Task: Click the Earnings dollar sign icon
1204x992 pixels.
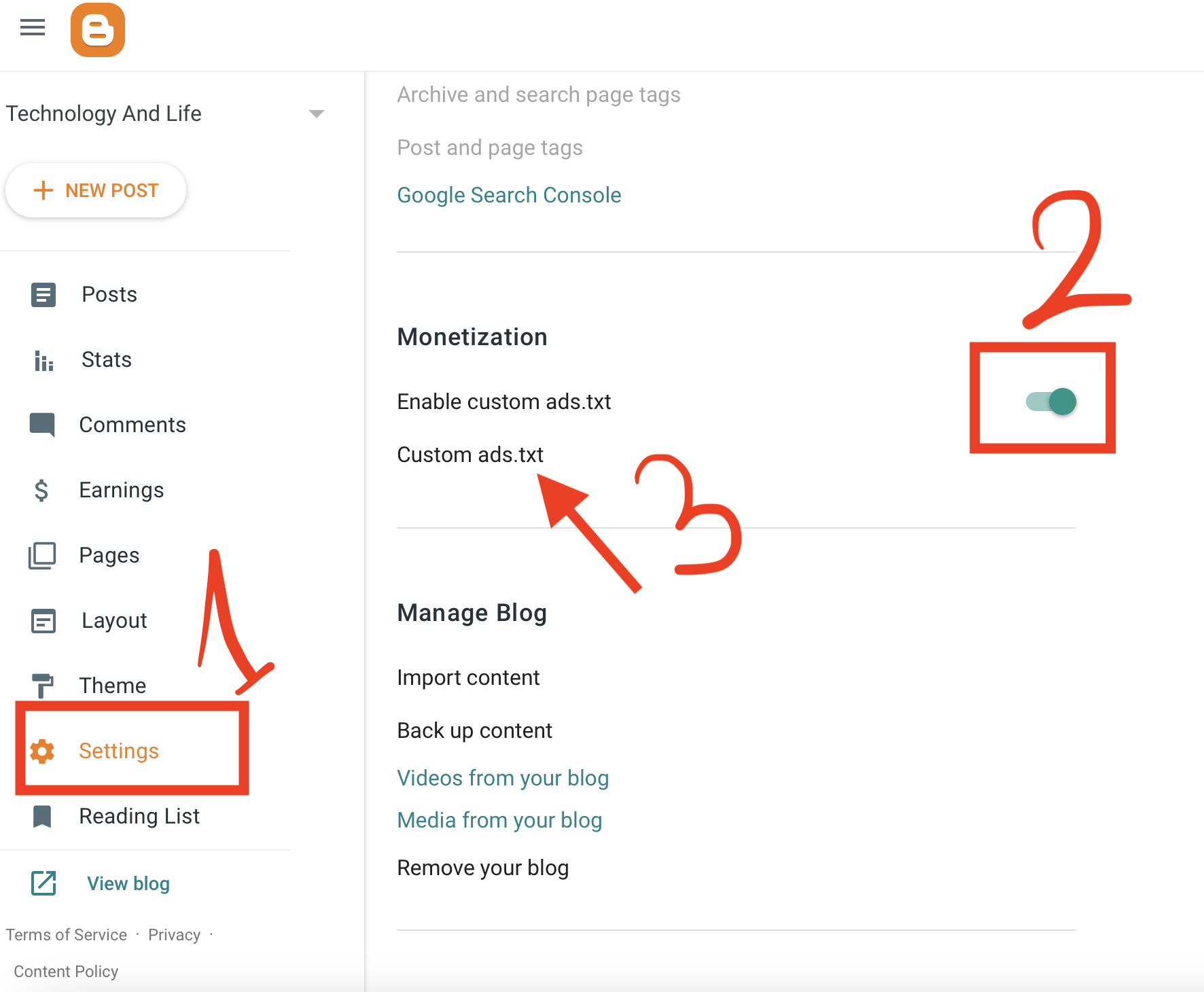Action: pos(41,490)
